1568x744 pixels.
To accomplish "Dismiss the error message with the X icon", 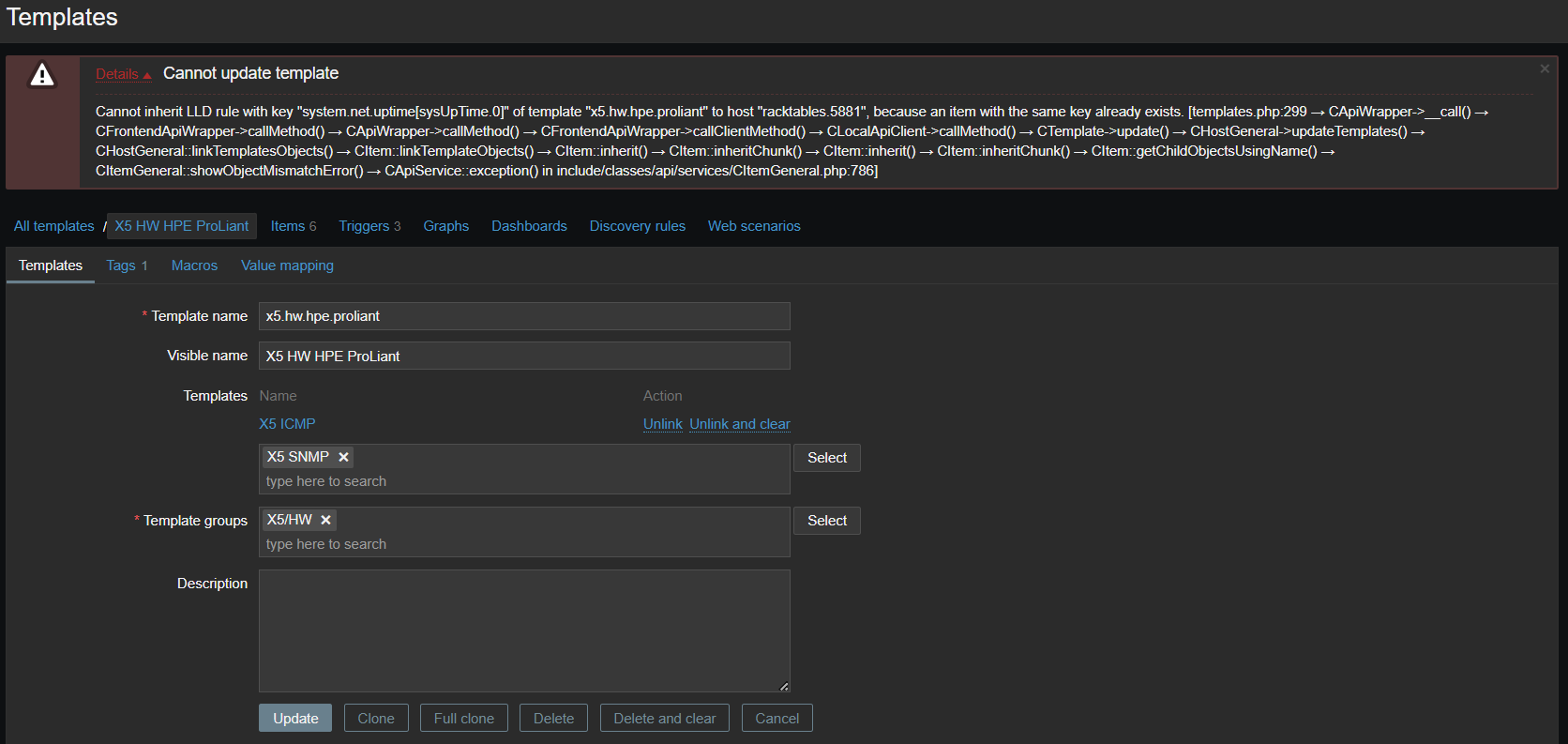I will (1545, 68).
